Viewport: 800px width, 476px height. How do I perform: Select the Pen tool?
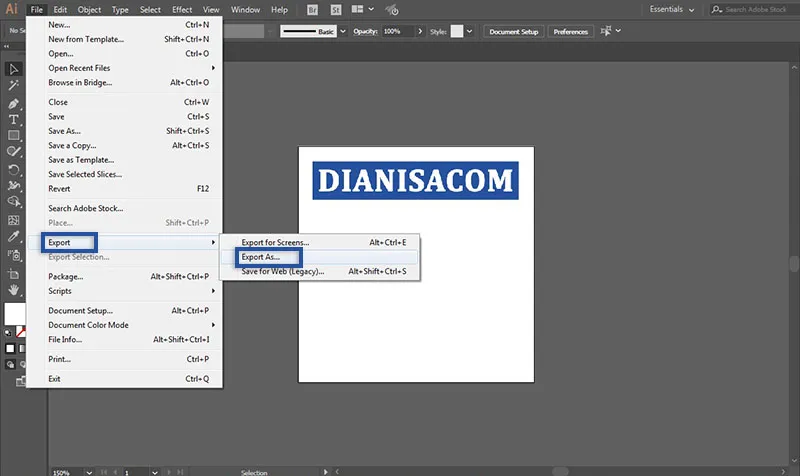[x=14, y=104]
